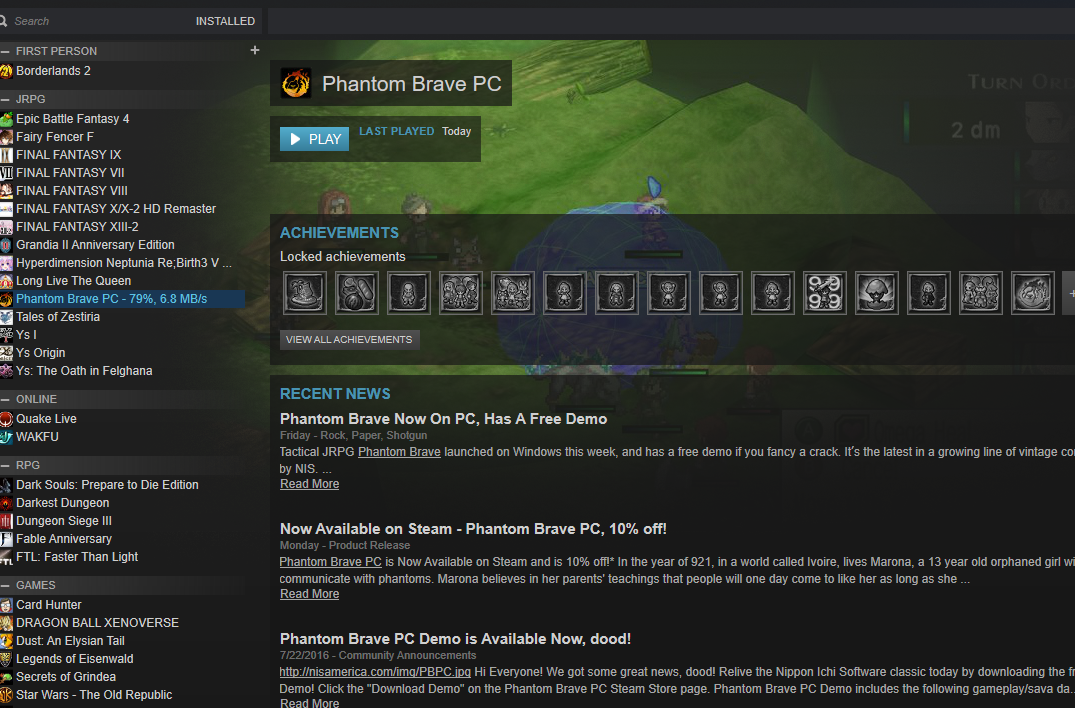Click the FINAL FANTASY IX icon
The height and width of the screenshot is (708, 1075).
pyautogui.click(x=6, y=155)
